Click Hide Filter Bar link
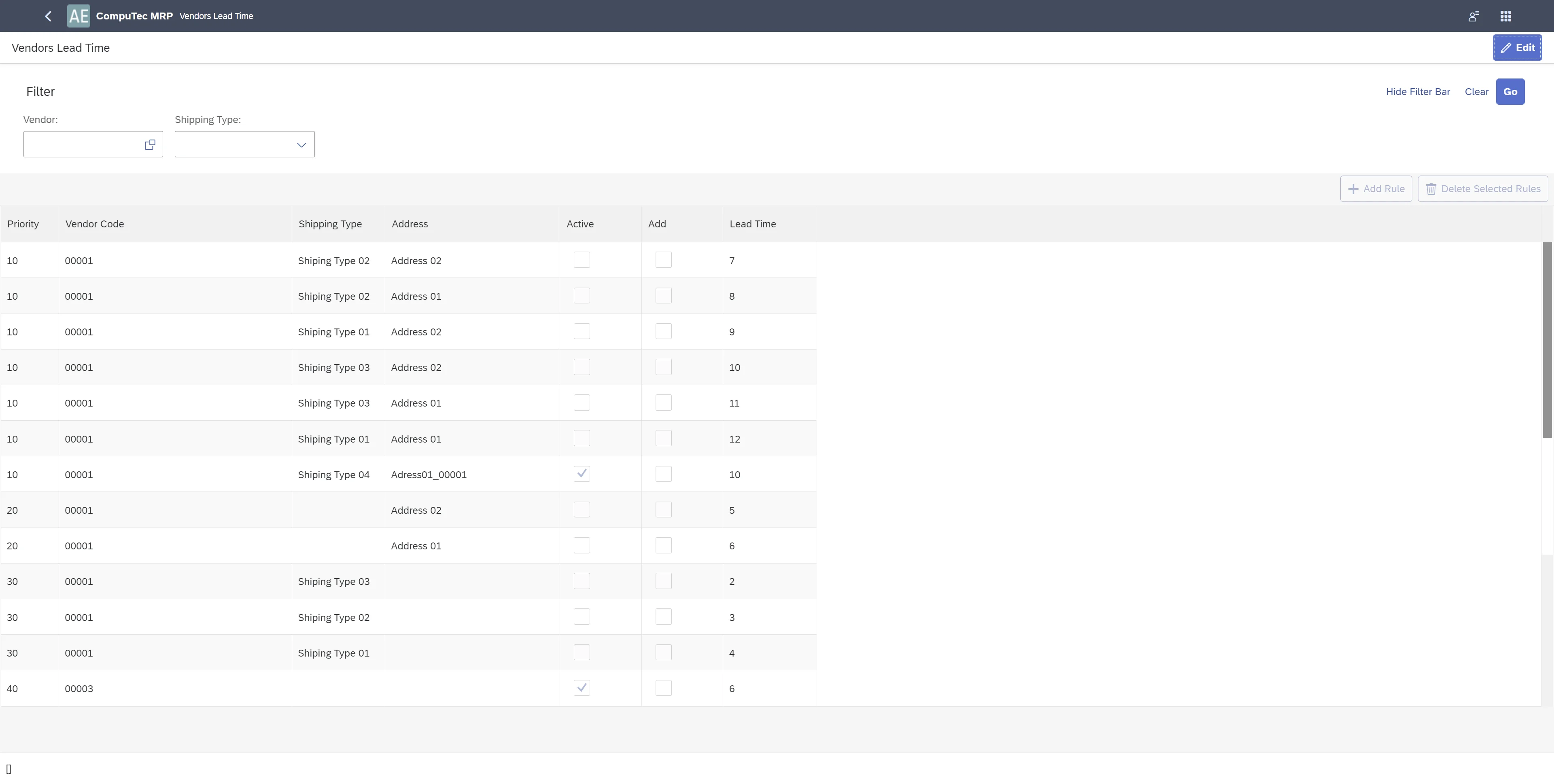Screen dimensions: 1554x784 [1418, 92]
